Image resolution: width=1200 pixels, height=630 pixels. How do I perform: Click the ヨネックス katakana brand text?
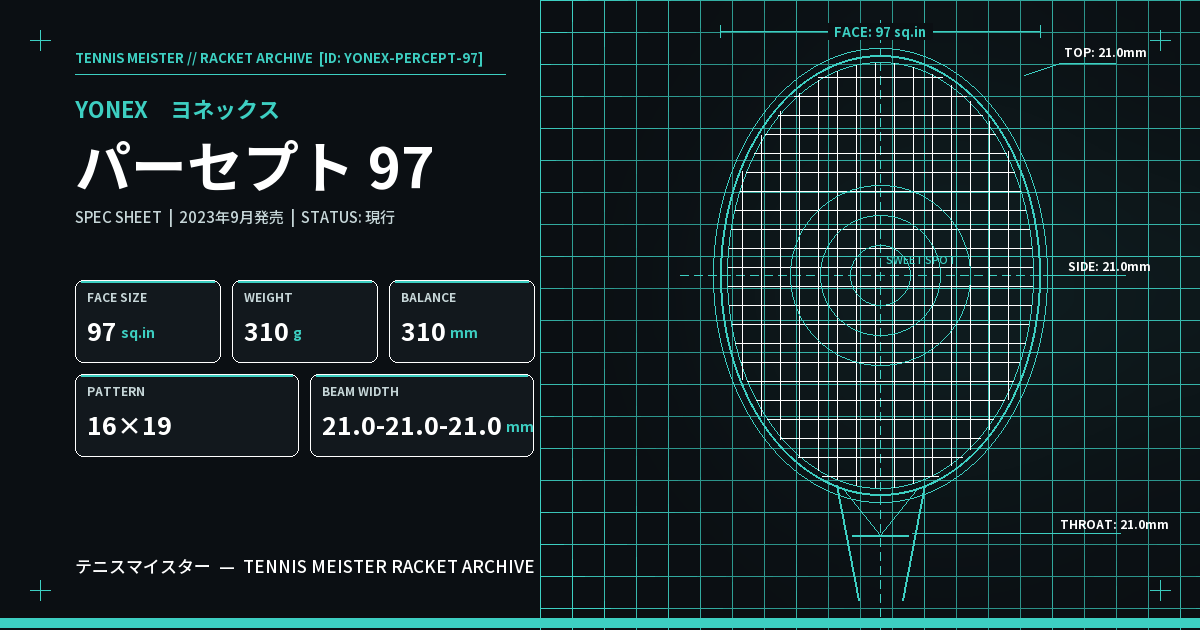point(226,110)
